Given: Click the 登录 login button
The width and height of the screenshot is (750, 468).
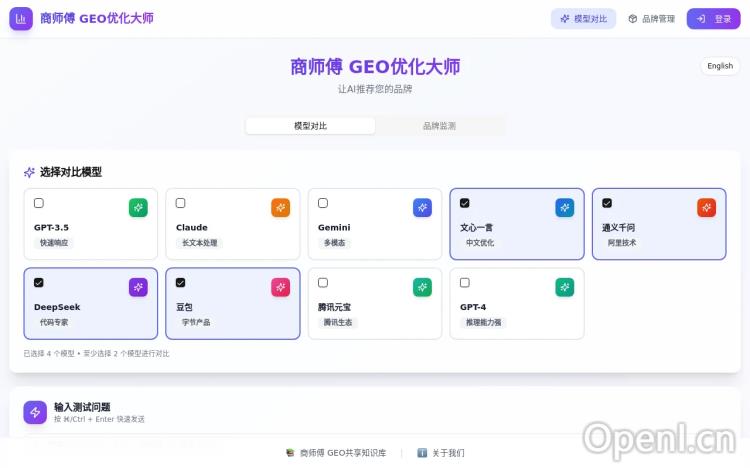Looking at the screenshot, I should pyautogui.click(x=714, y=19).
